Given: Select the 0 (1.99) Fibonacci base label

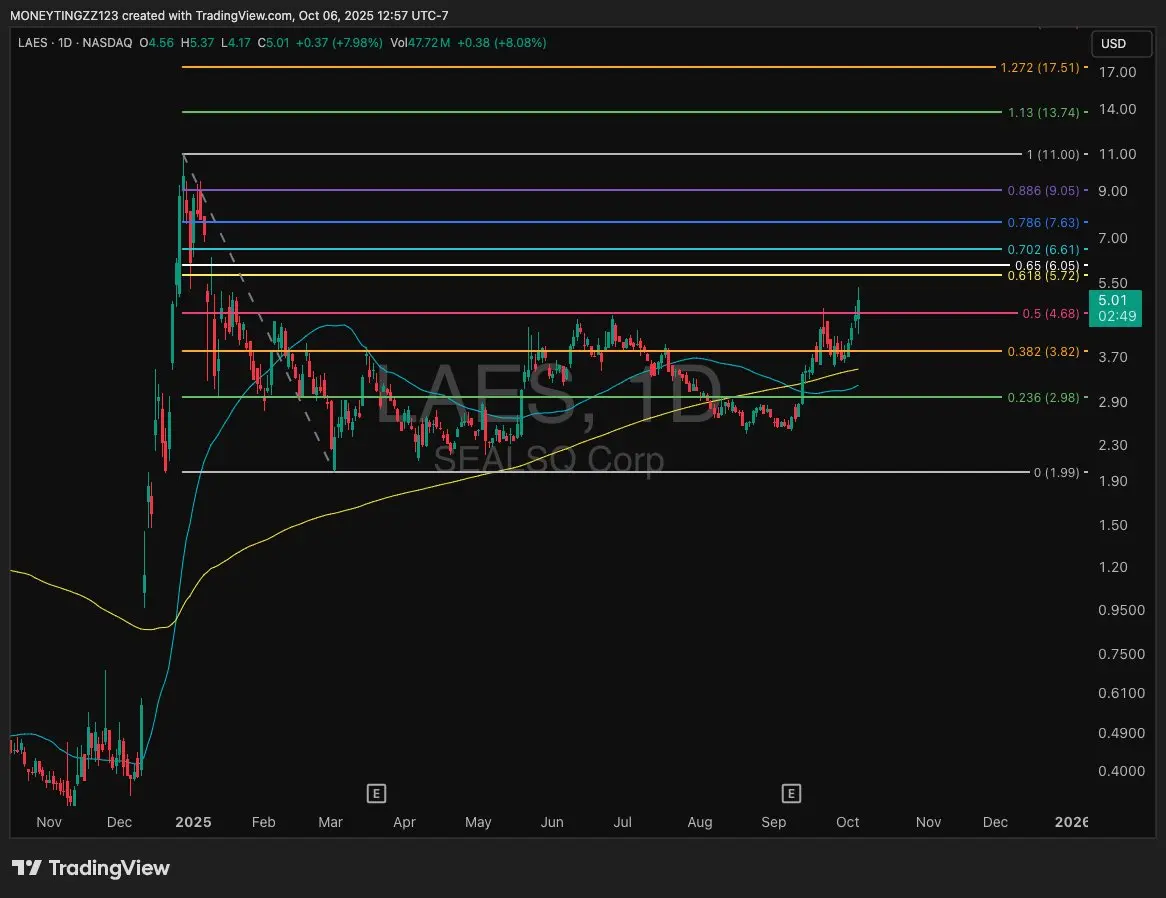Looking at the screenshot, I should click(x=1057, y=472).
